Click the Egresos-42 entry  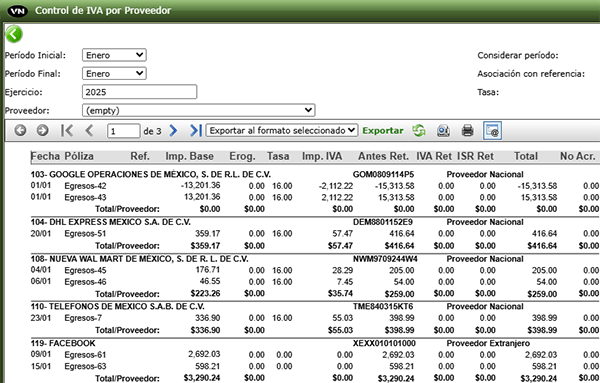click(x=85, y=186)
